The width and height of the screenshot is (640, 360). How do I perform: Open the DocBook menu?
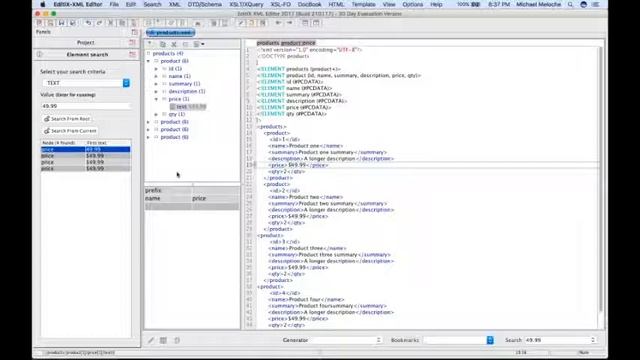click(x=309, y=4)
